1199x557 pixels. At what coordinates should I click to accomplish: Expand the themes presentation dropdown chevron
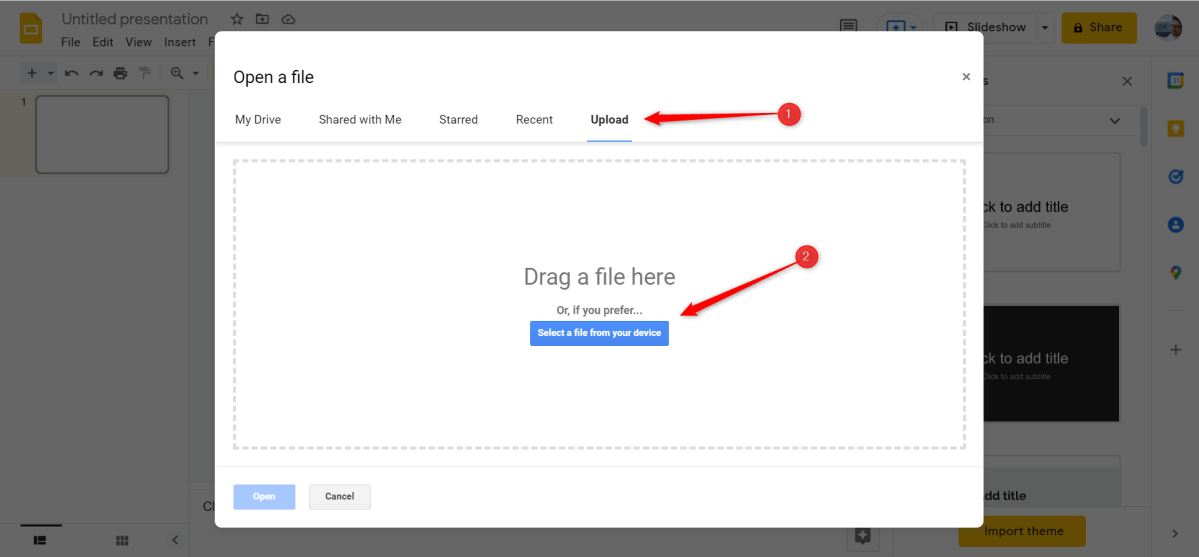[1115, 121]
